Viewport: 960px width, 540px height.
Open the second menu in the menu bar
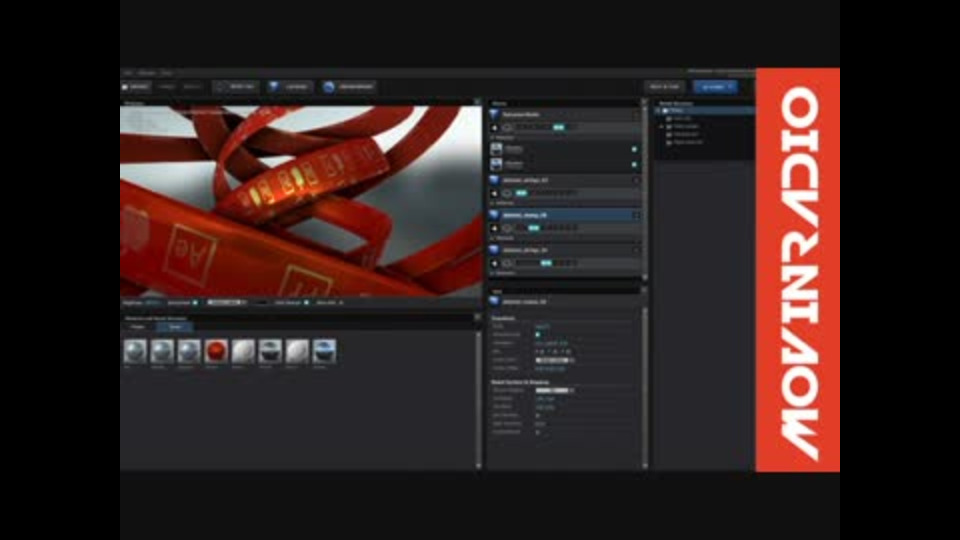click(x=147, y=73)
